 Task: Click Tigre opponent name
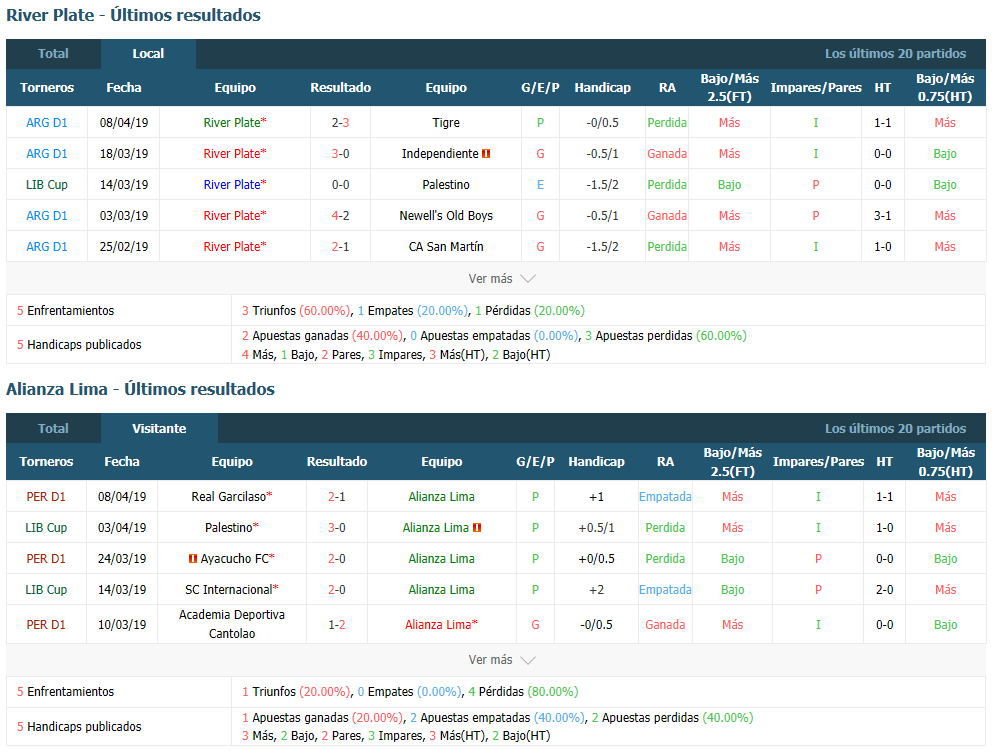[446, 123]
